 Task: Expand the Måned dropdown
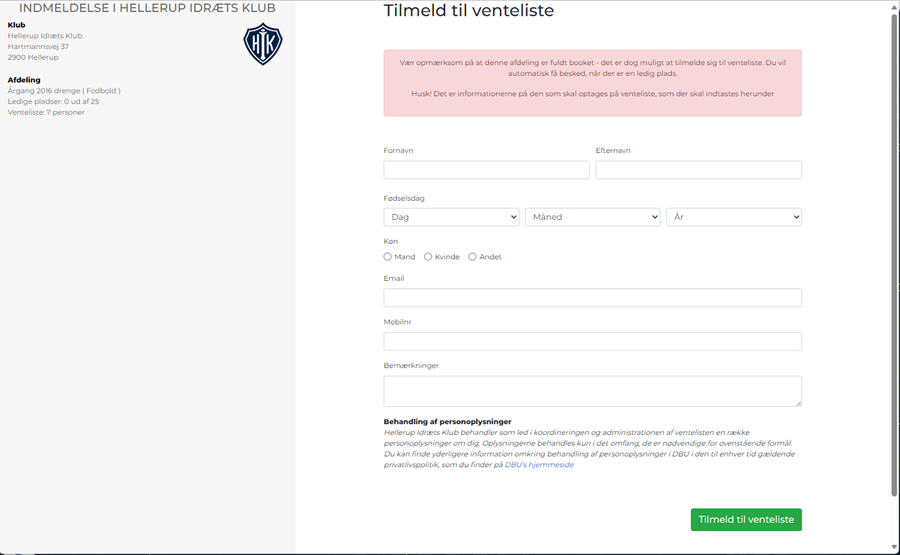pyautogui.click(x=592, y=217)
